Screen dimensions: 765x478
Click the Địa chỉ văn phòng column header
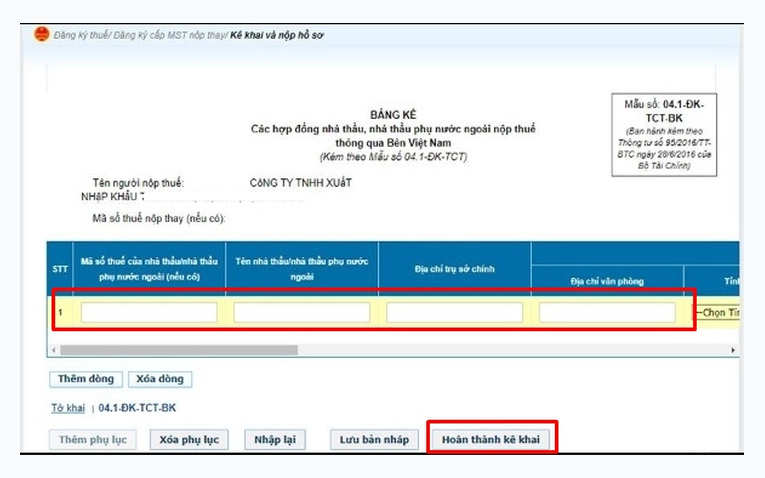point(607,281)
